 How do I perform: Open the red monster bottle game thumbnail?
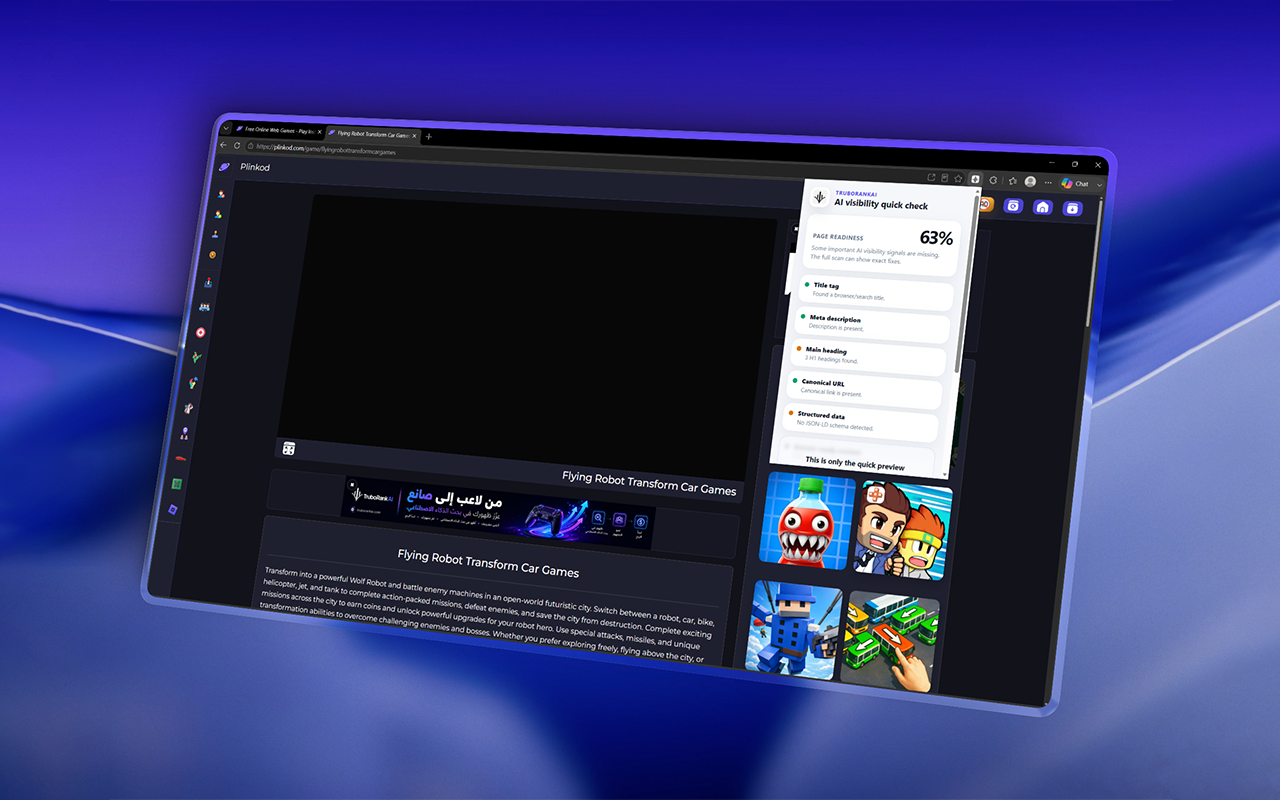tap(806, 521)
